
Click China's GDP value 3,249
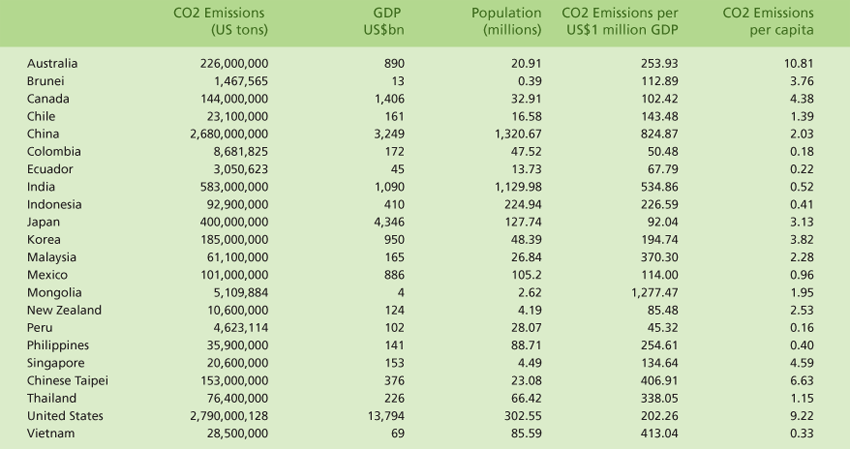tap(389, 134)
